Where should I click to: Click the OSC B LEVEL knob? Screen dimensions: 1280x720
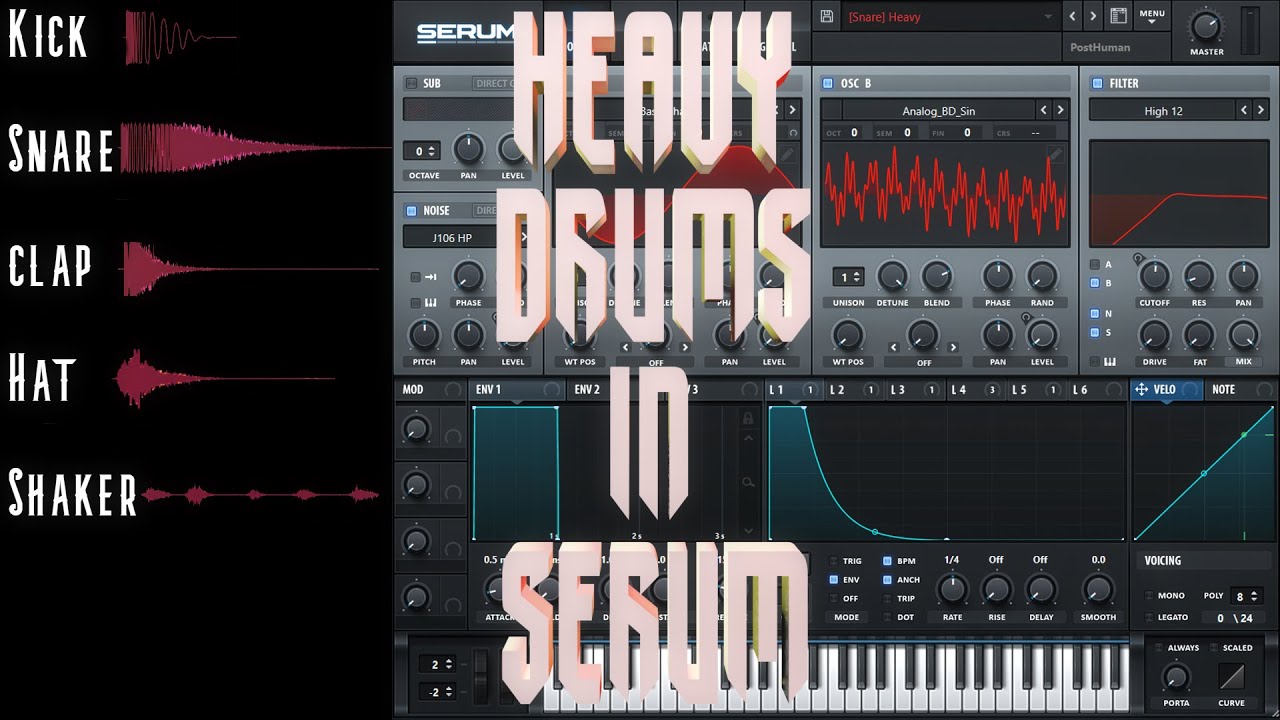pyautogui.click(x=1042, y=335)
